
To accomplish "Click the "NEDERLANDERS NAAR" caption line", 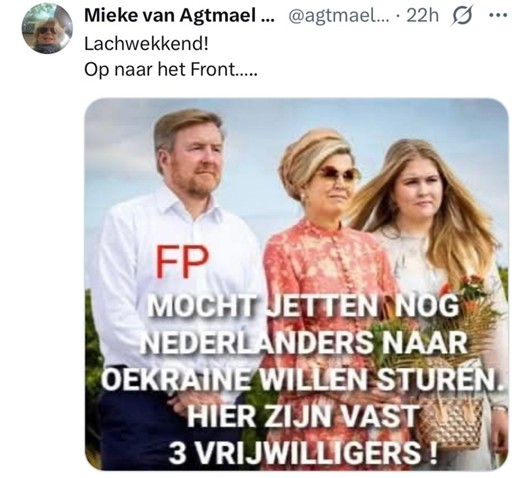I will 304,343.
